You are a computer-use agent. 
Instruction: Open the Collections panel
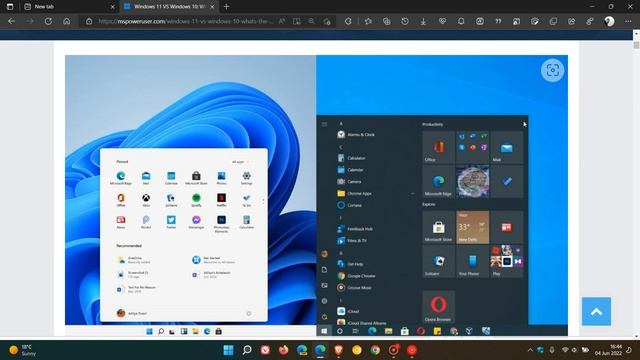click(x=387, y=21)
